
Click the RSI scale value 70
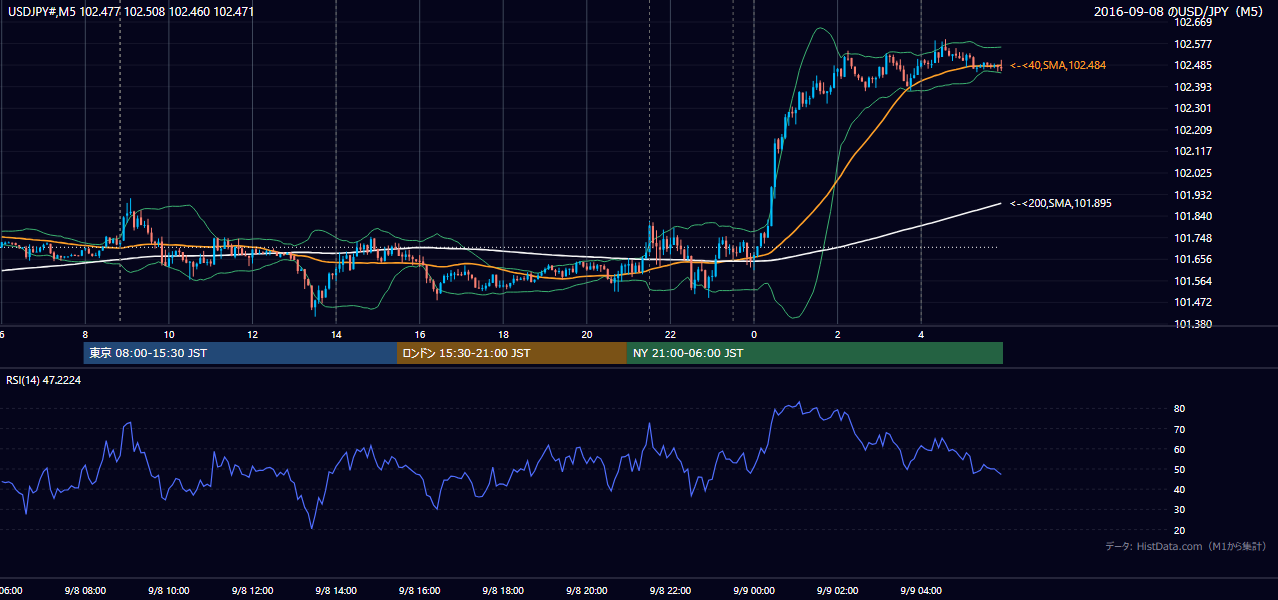click(1180, 430)
